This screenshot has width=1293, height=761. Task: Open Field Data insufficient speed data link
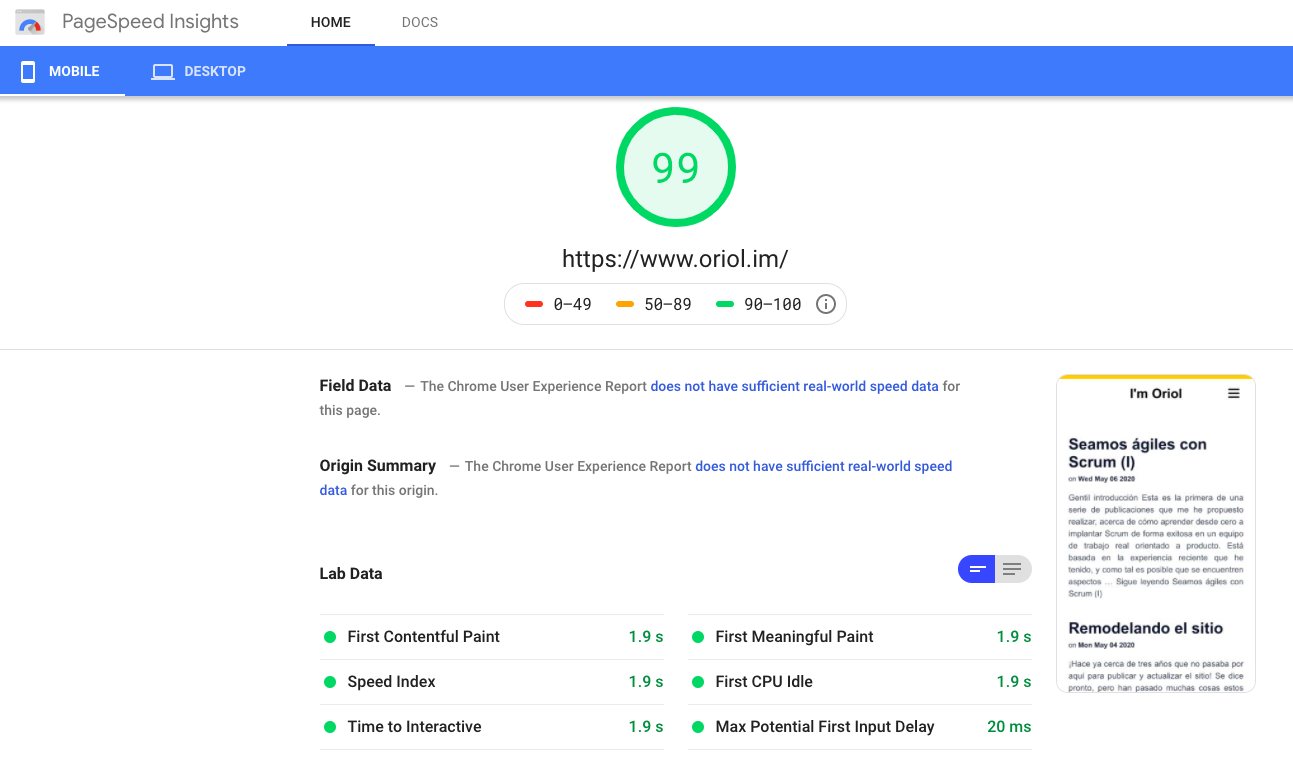(794, 386)
